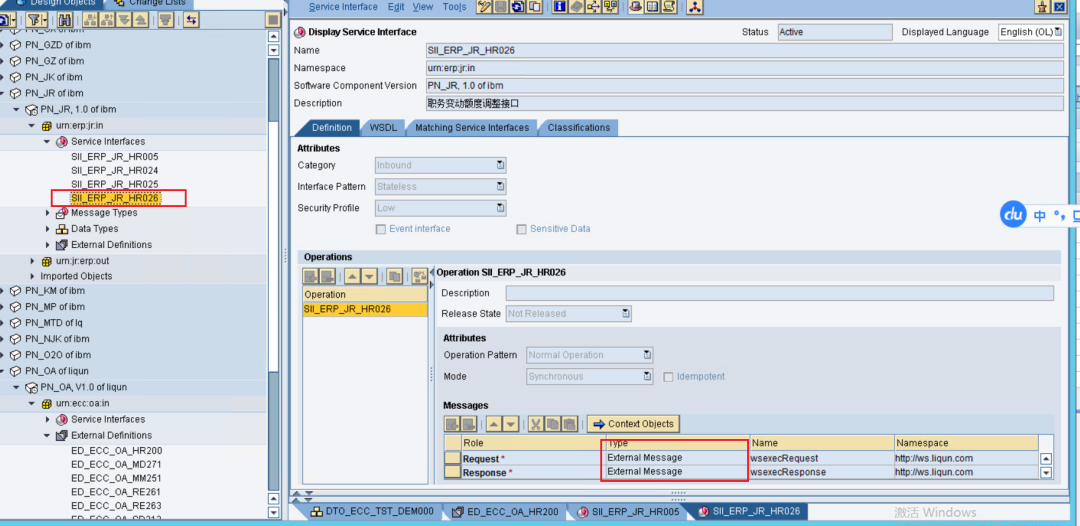Screen dimensions: 1080x526
Task: Click the paste icon in Messages toolbar
Action: point(569,423)
